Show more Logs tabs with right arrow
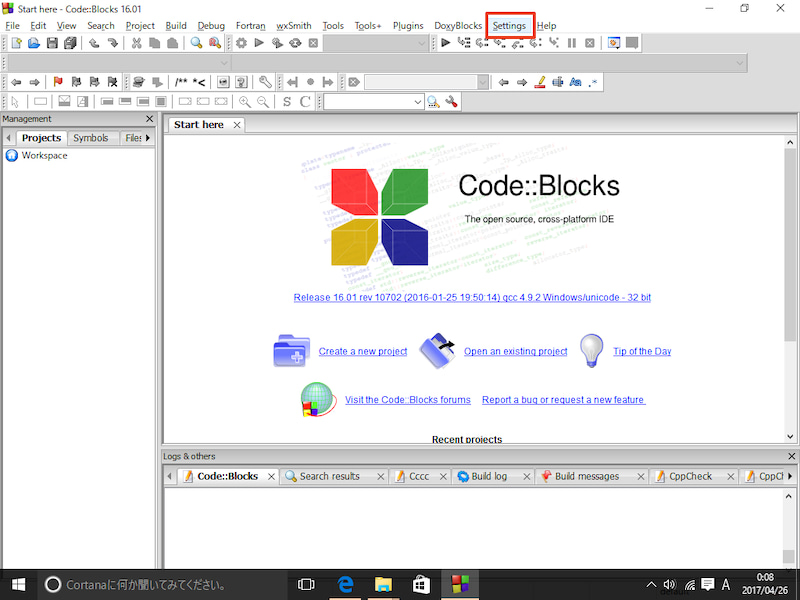Screen dimensions: 800x600 790,476
